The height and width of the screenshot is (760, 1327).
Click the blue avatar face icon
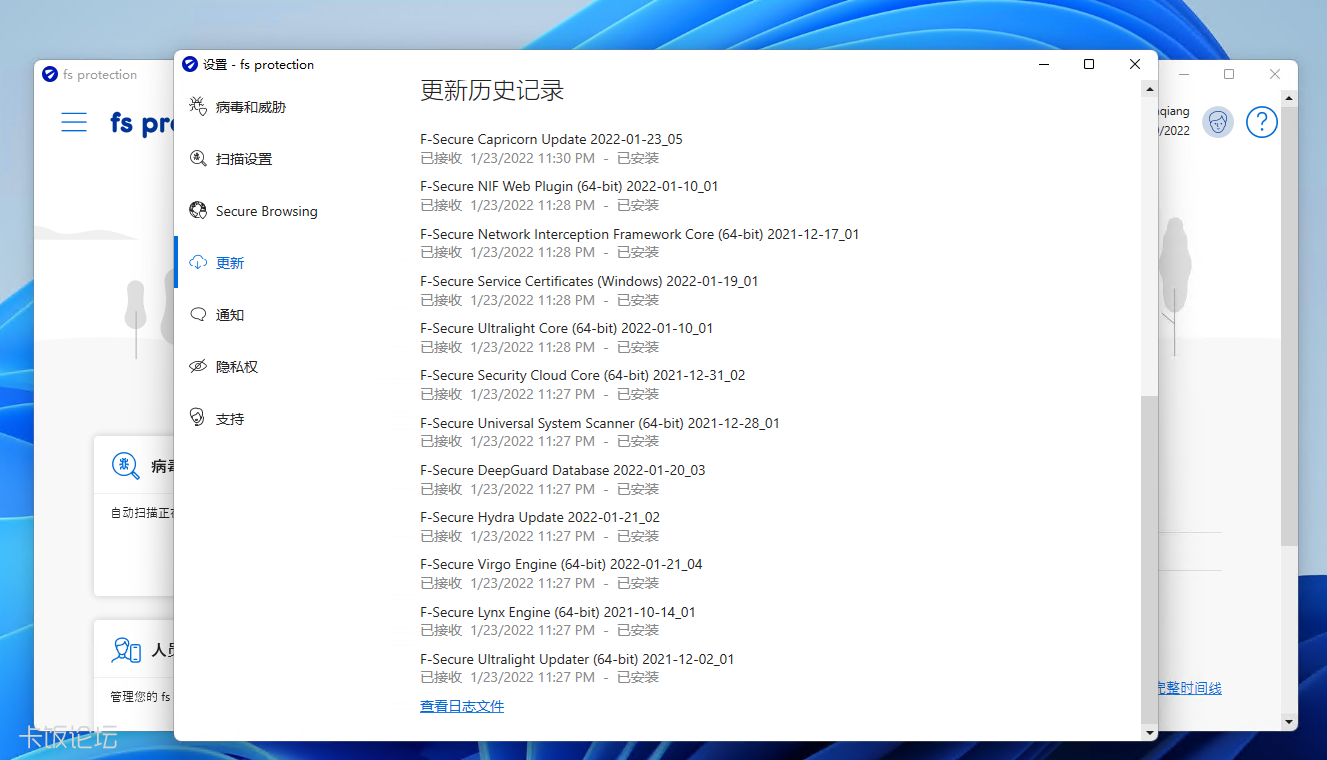[1217, 121]
